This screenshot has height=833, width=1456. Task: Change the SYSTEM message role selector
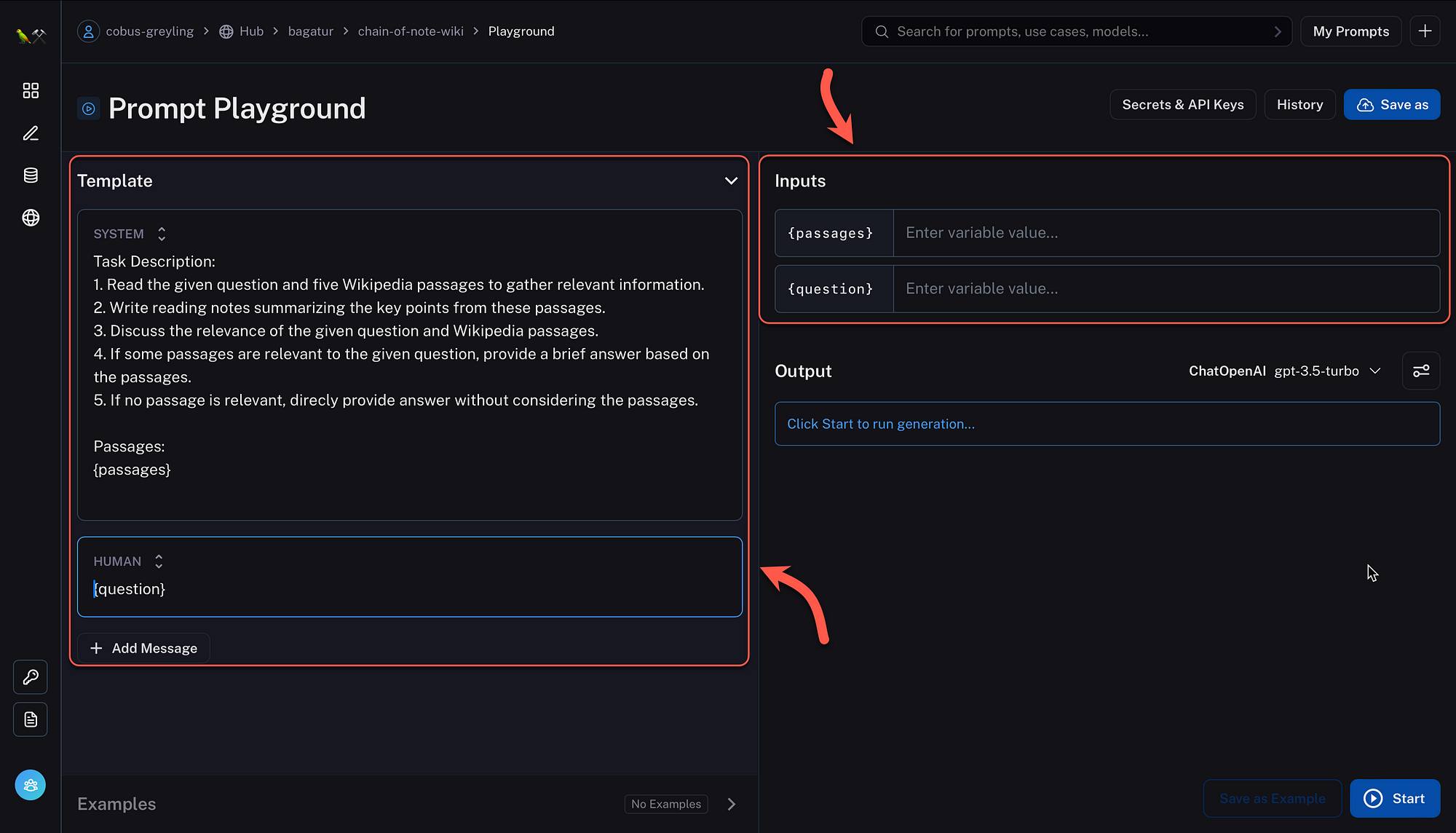tap(161, 234)
